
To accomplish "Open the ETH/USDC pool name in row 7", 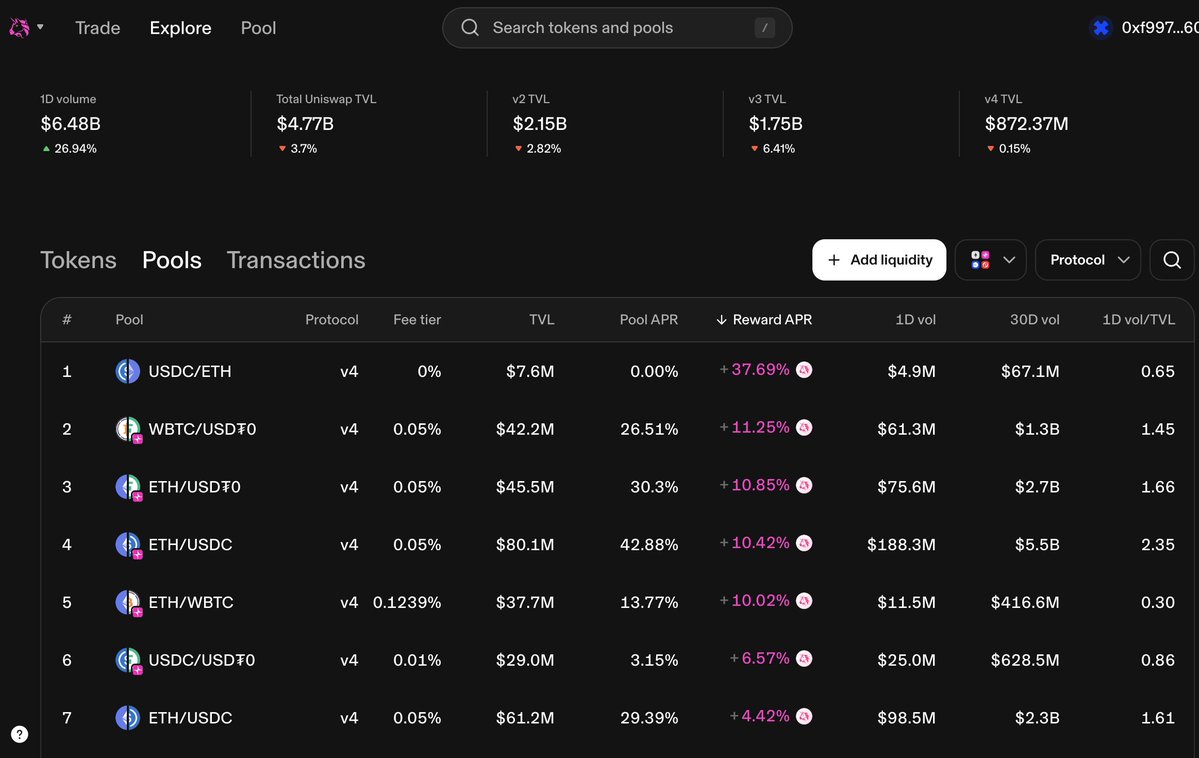I will (190, 717).
